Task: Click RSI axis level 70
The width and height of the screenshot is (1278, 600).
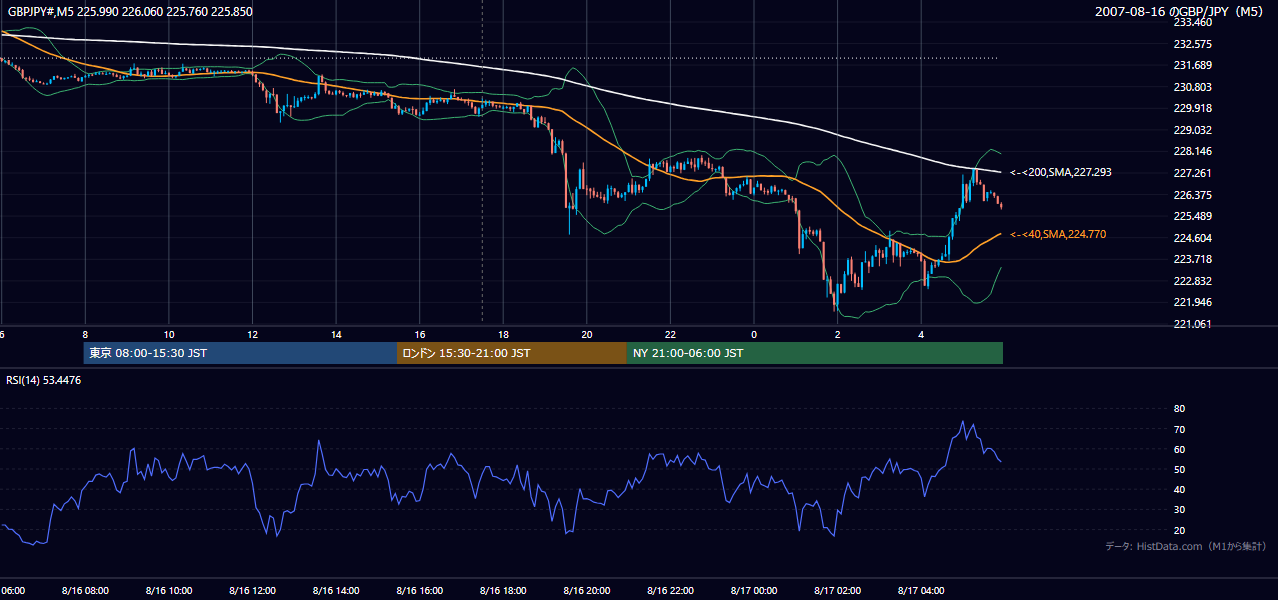Action: click(x=1179, y=430)
